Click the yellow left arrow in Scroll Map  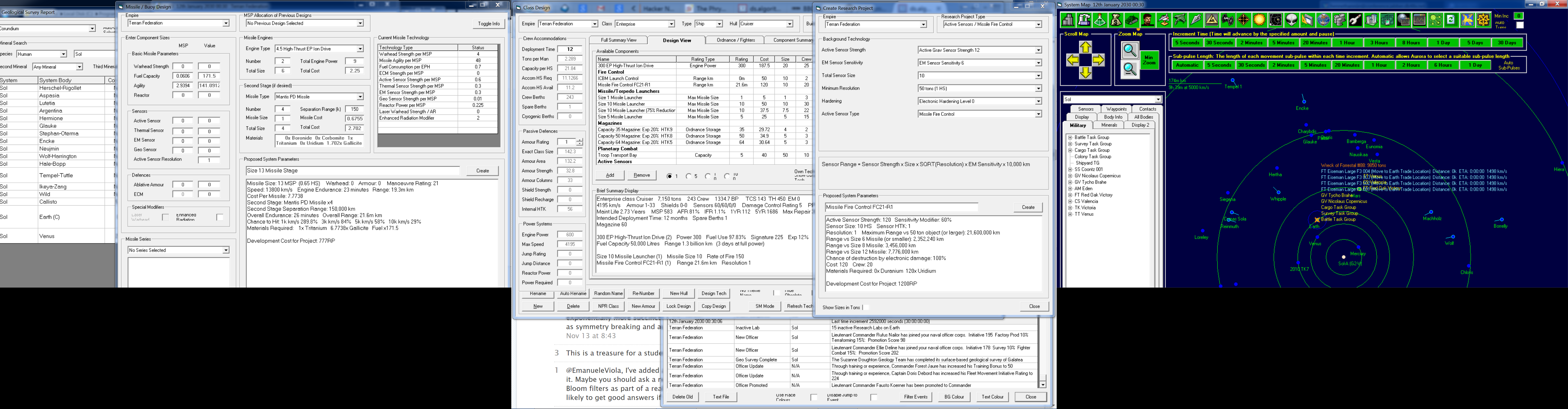(1072, 60)
